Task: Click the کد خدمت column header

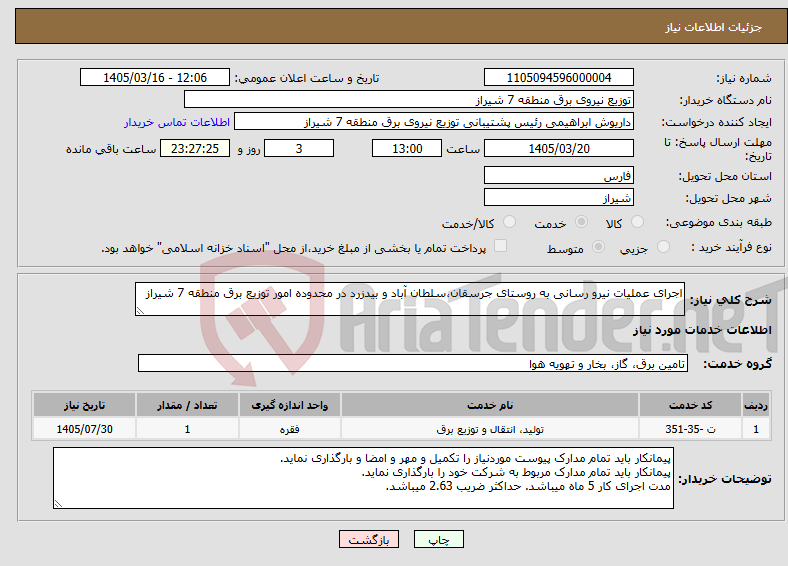Action: [x=691, y=405]
